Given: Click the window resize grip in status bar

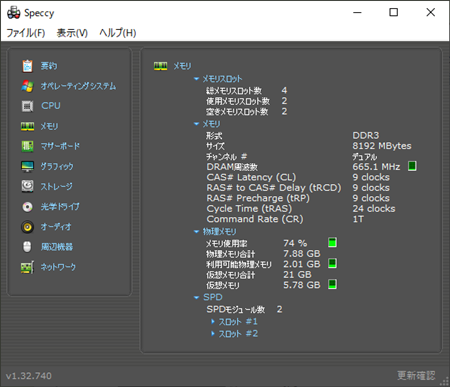Looking at the screenshot, I should click(445, 381).
